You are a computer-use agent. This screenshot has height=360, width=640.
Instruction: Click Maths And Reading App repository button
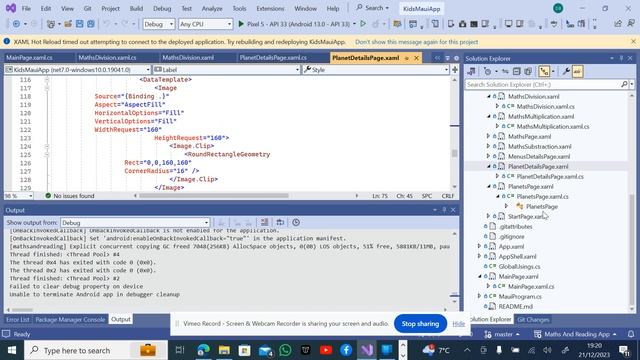pos(575,334)
